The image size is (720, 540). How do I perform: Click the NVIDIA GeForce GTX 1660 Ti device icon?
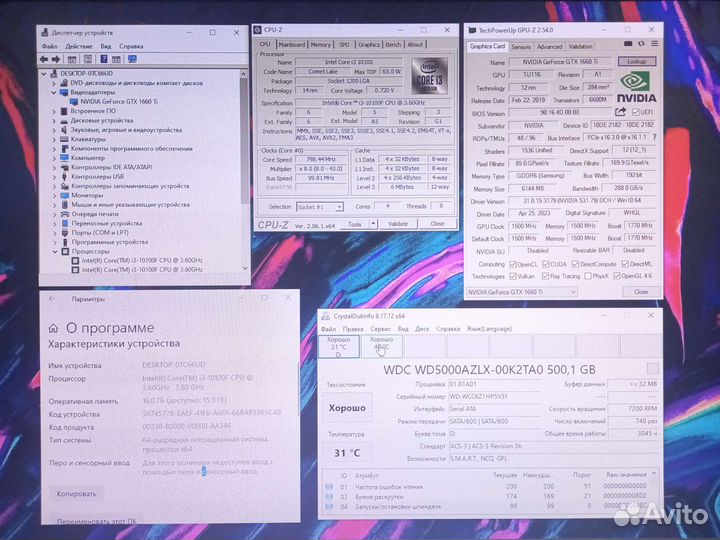pos(73,101)
